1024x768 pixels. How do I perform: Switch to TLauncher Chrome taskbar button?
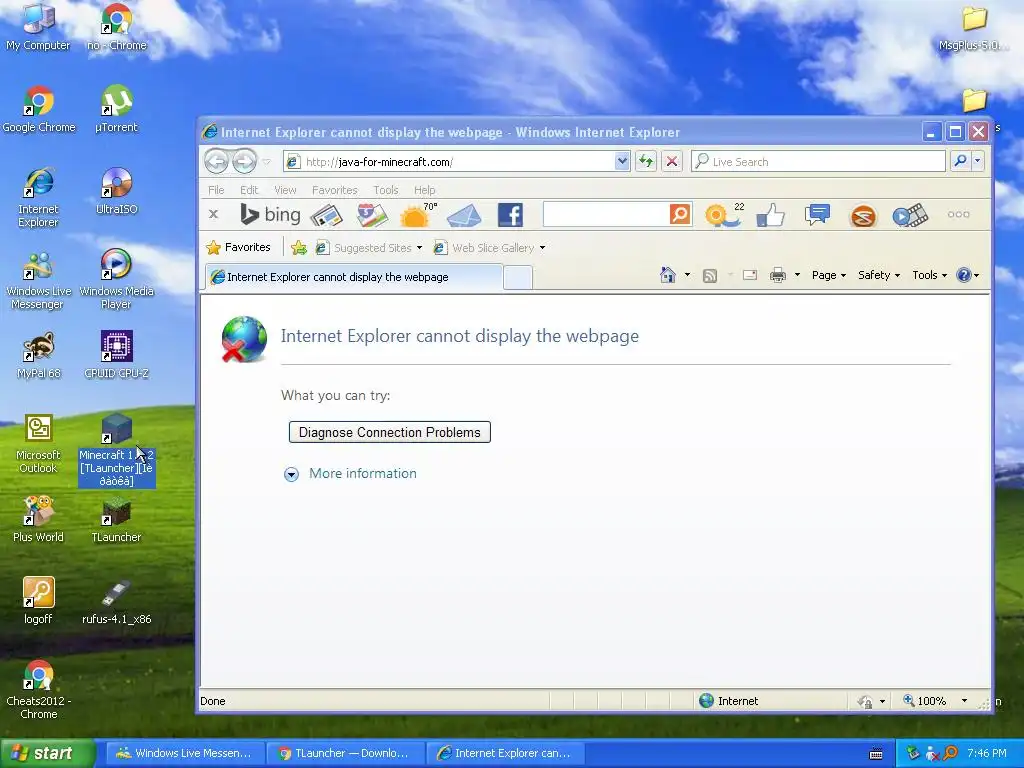[344, 753]
